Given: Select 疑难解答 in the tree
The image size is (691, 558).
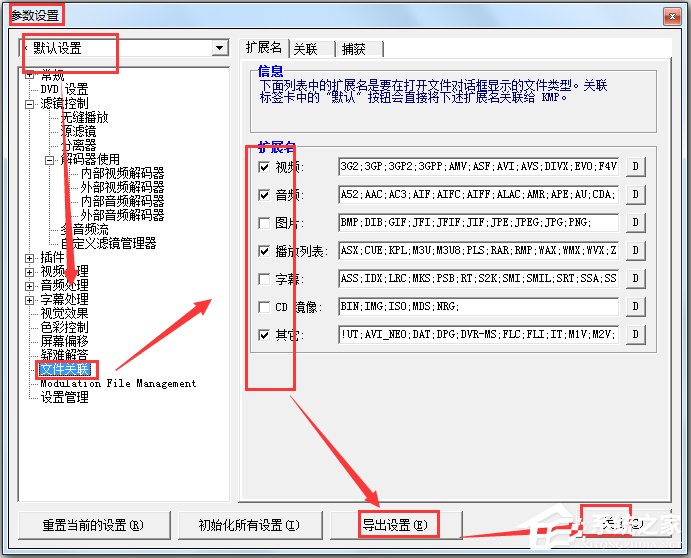Looking at the screenshot, I should (64, 355).
